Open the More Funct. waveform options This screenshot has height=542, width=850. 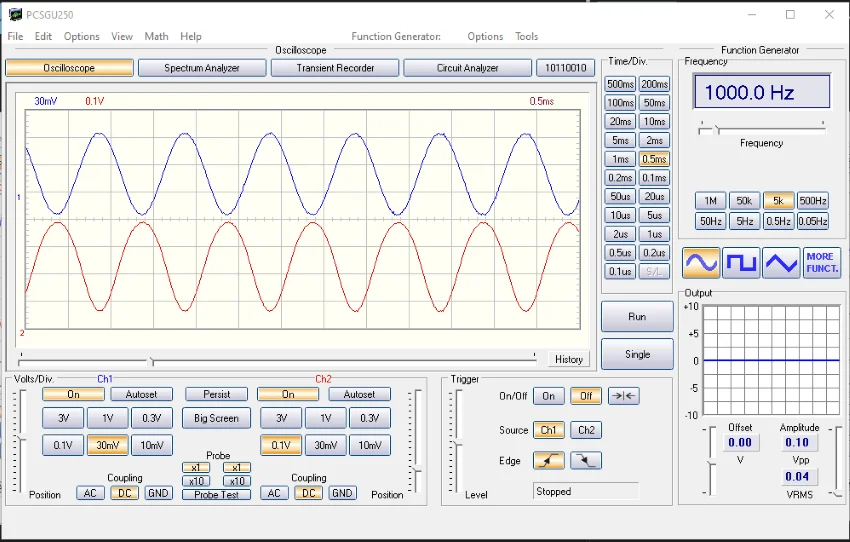point(822,263)
